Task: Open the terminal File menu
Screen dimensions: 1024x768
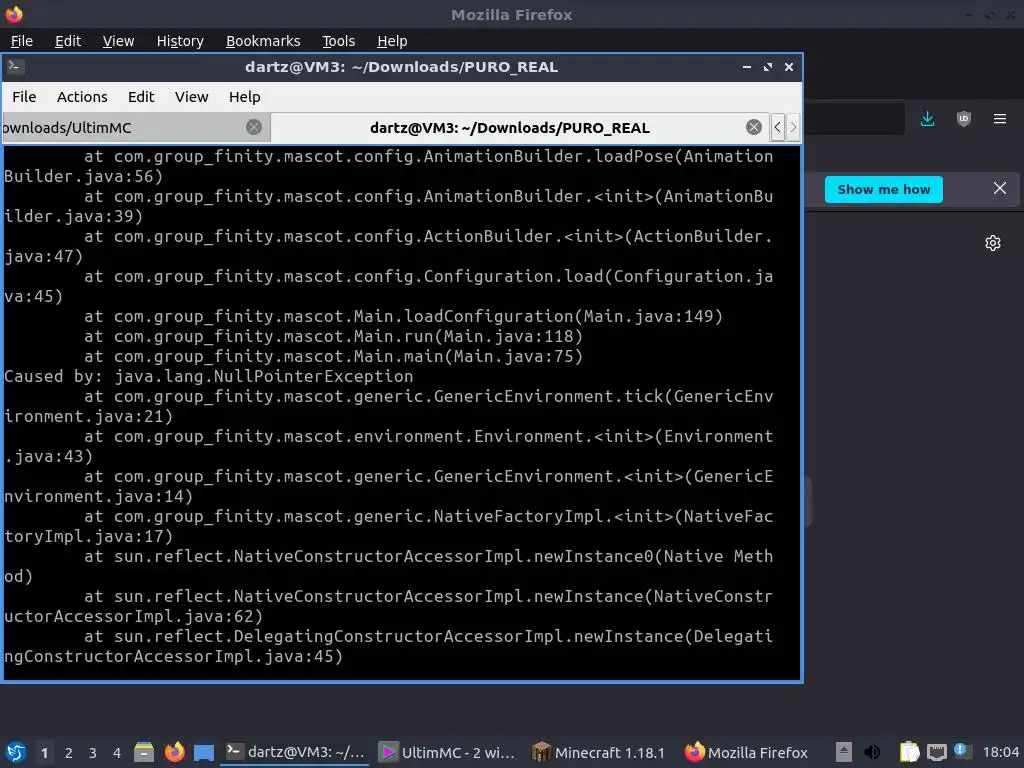Action: 24,97
